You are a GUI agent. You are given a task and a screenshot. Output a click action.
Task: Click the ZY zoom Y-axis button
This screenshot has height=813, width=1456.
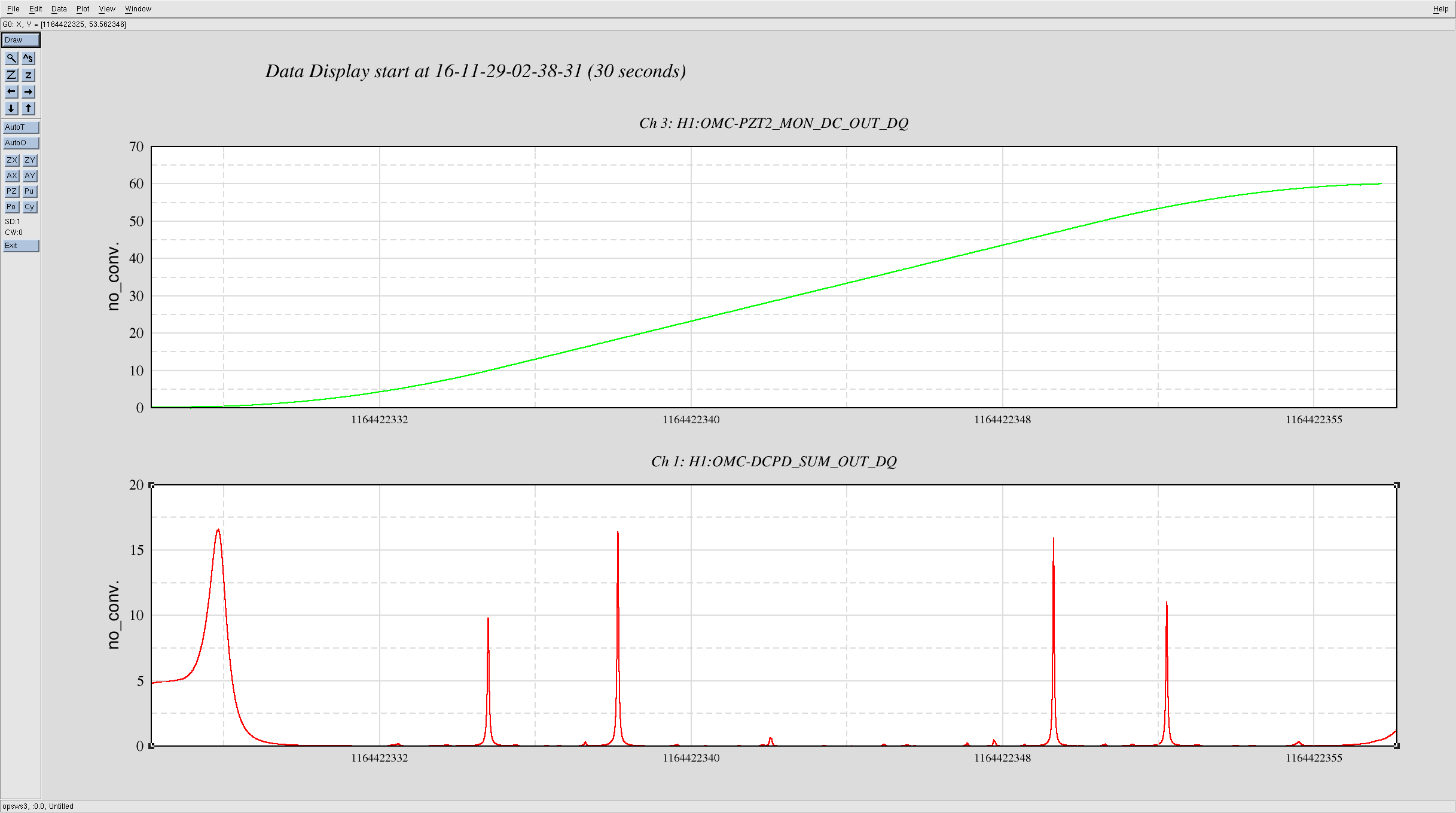tap(30, 160)
